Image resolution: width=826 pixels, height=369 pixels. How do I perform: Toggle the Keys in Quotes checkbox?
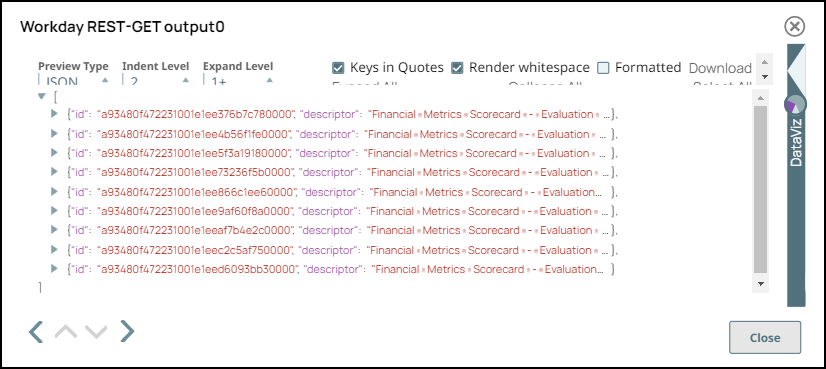pyautogui.click(x=338, y=68)
